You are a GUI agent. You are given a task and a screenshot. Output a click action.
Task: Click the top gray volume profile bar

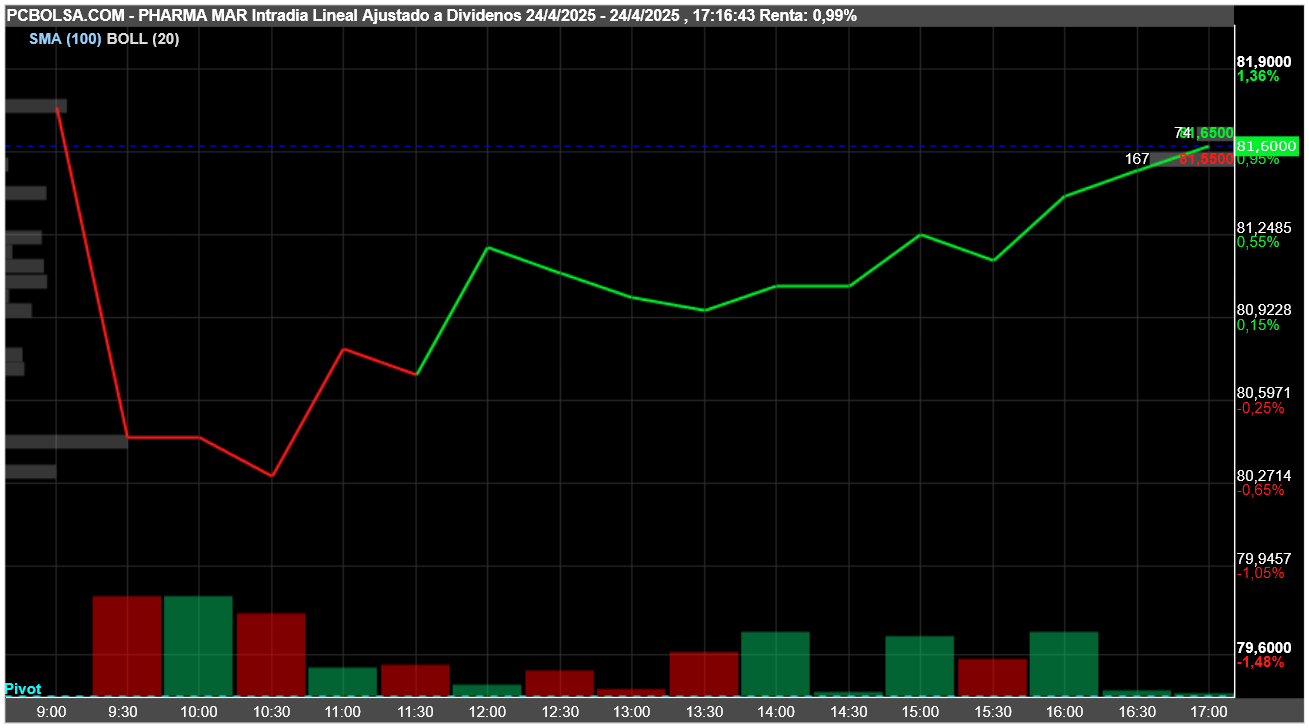[36, 105]
